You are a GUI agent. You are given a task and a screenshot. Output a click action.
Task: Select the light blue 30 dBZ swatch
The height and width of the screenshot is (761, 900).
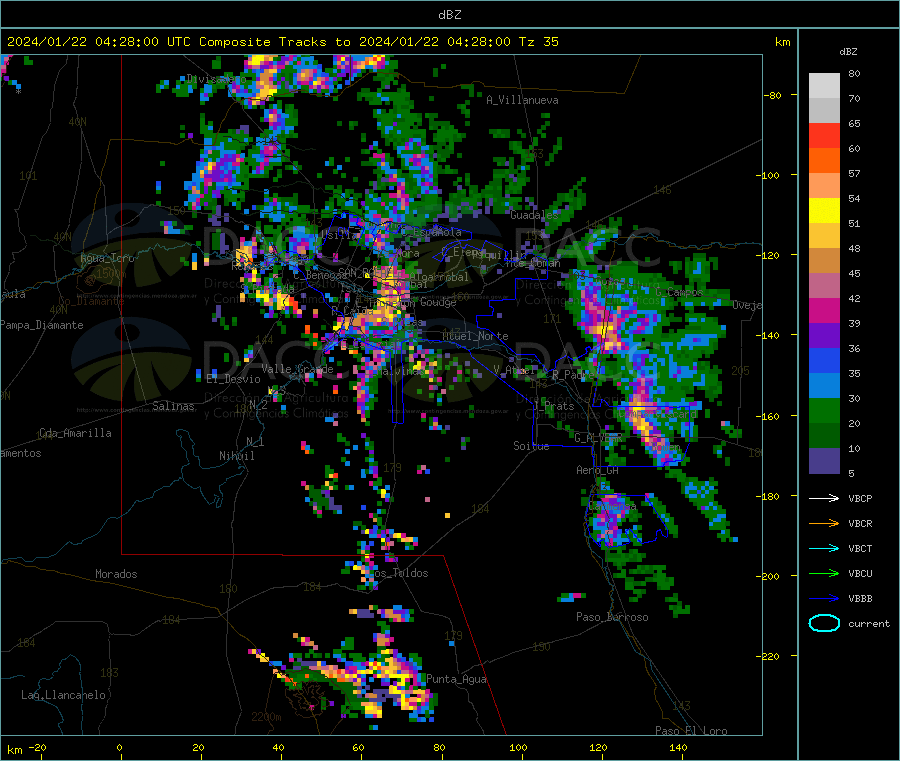tap(824, 386)
